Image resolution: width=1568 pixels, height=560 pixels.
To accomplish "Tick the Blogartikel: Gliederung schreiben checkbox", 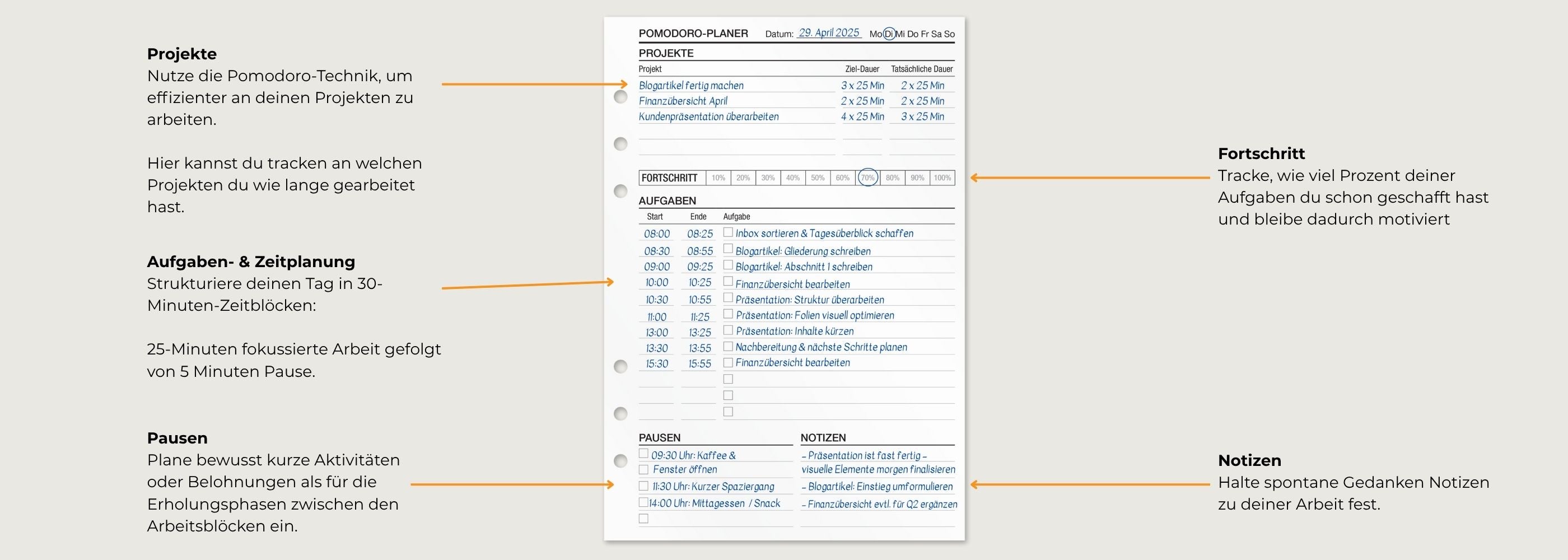I will [x=728, y=249].
